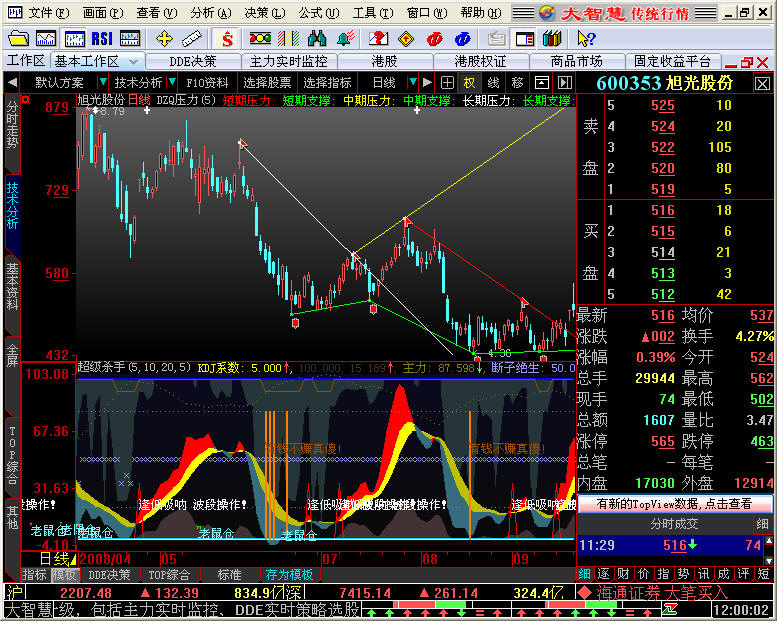Click the small green-red Z icon near clock
The height and width of the screenshot is (621, 777).
671,609
